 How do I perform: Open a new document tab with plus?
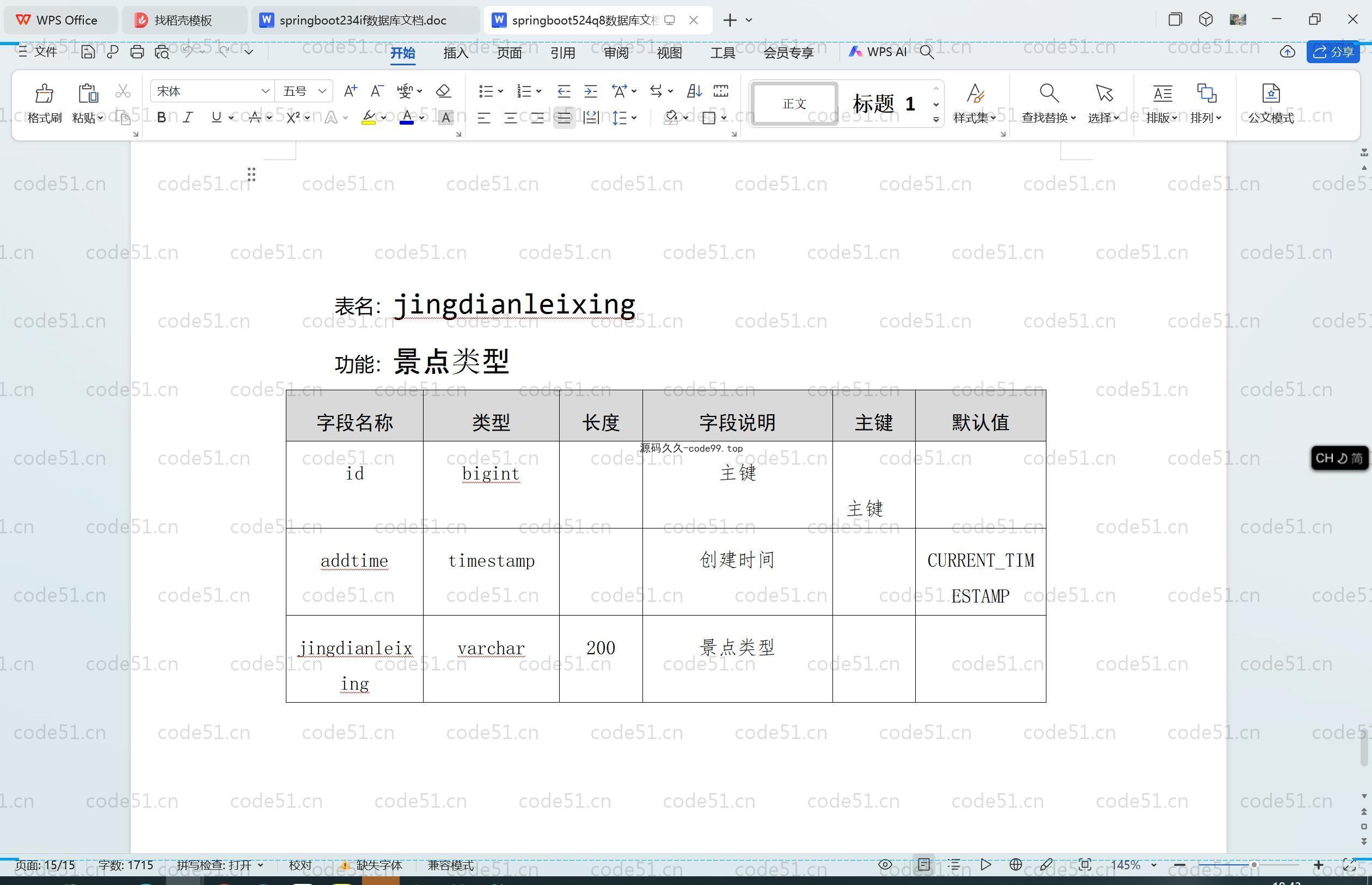730,20
